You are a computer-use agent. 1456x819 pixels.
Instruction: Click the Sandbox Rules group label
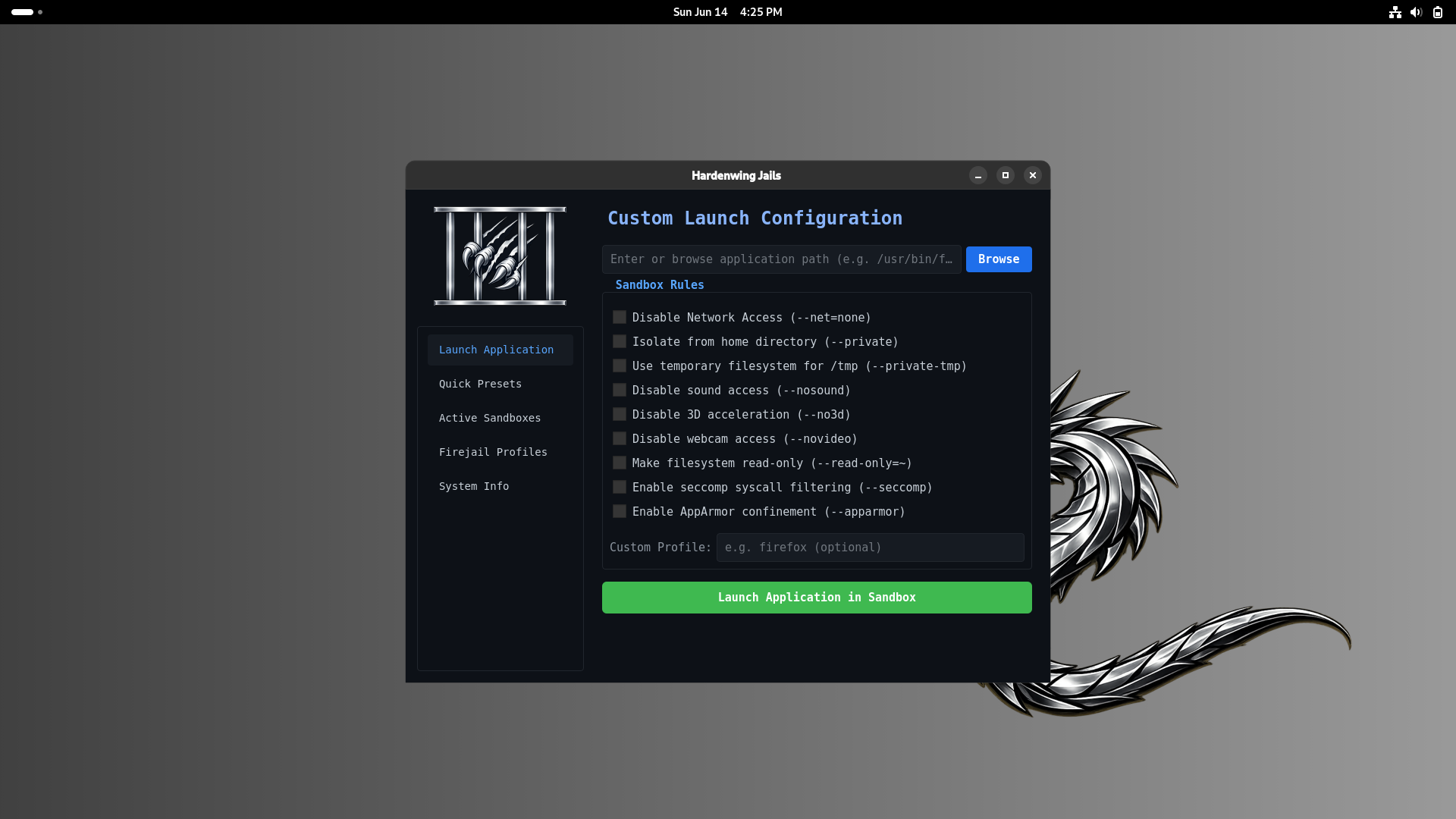point(660,285)
